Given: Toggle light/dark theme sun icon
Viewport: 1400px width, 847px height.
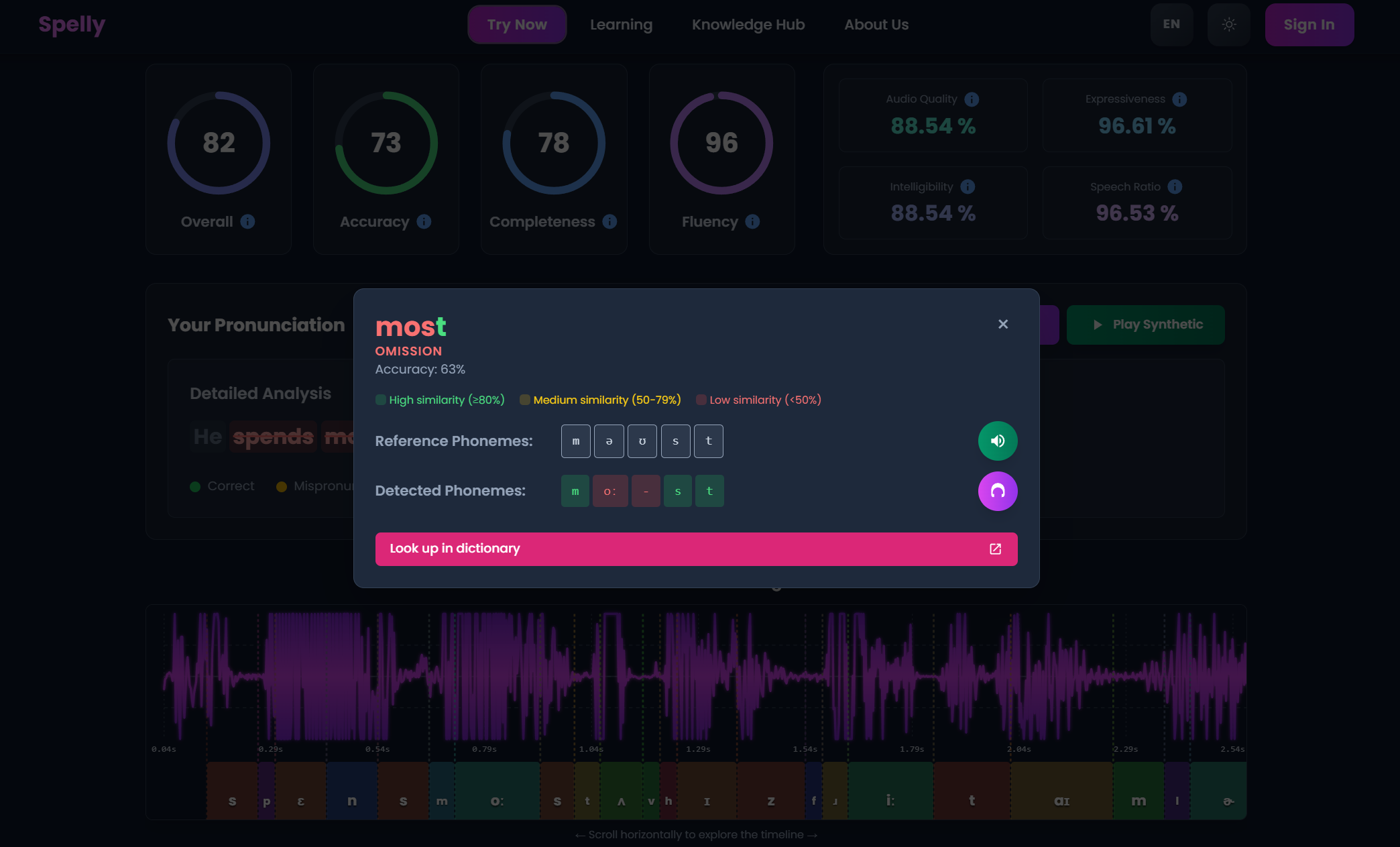Looking at the screenshot, I should 1228,25.
